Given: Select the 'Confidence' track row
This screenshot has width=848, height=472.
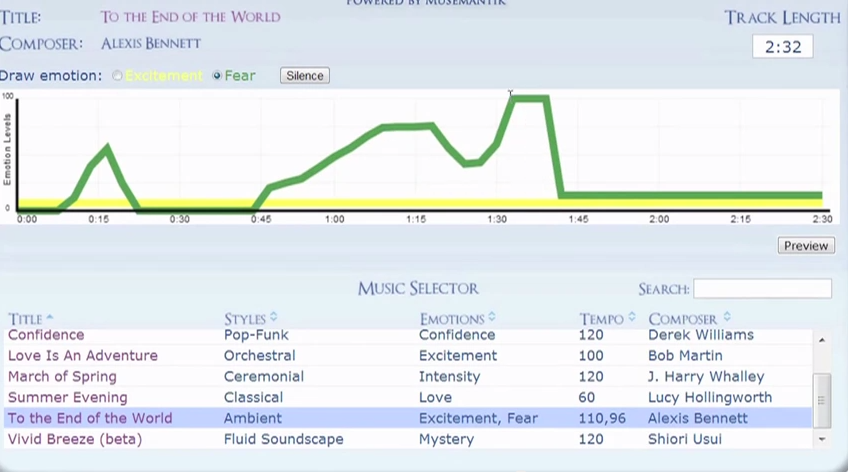Looking at the screenshot, I should click(x=408, y=335).
